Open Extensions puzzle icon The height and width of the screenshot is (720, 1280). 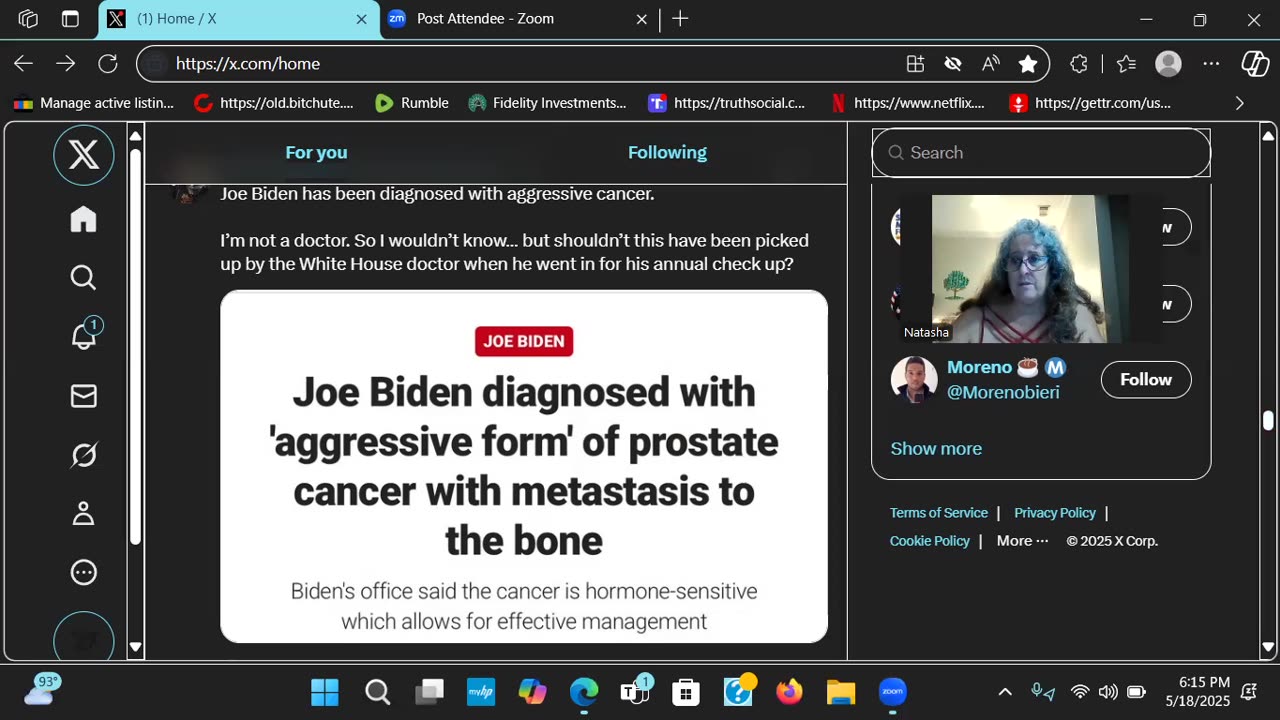(x=1079, y=64)
